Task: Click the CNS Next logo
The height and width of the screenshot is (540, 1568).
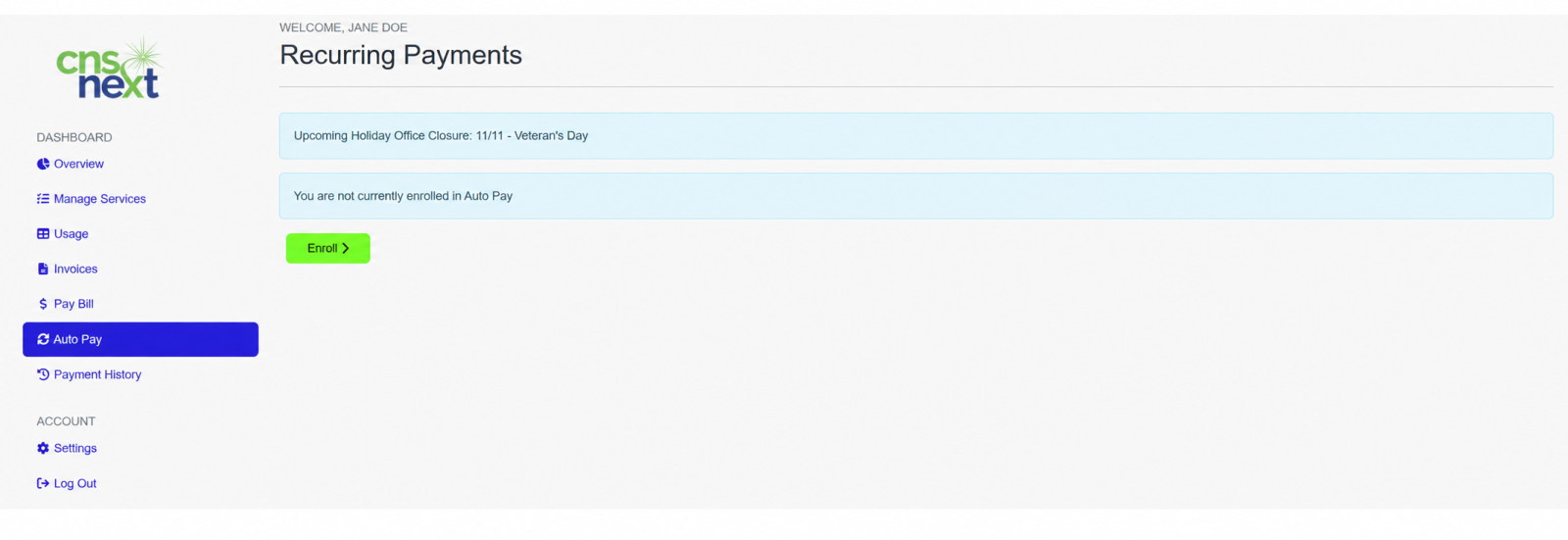Action: 109,69
